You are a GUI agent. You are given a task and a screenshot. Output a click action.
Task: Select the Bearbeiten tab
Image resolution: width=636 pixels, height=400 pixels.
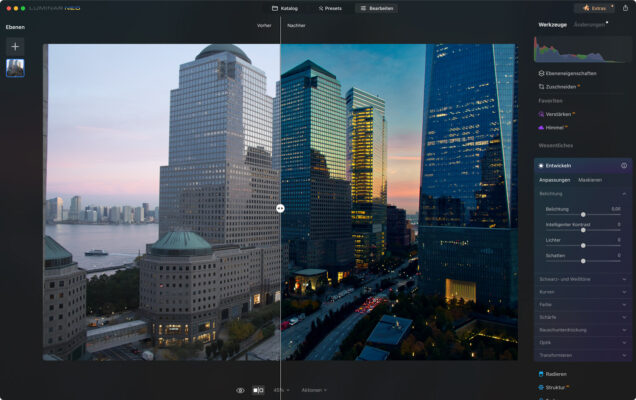click(376, 8)
